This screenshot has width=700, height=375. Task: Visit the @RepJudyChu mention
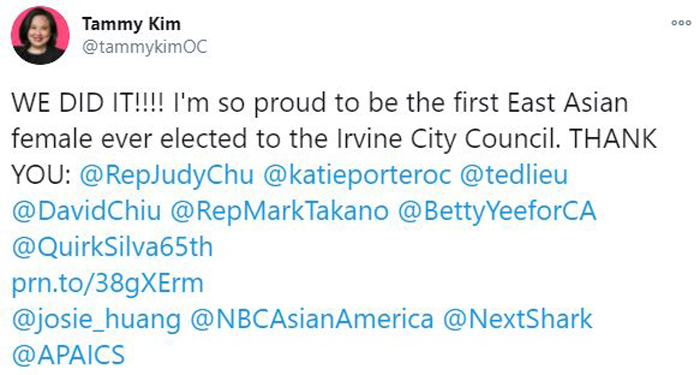[x=167, y=175]
